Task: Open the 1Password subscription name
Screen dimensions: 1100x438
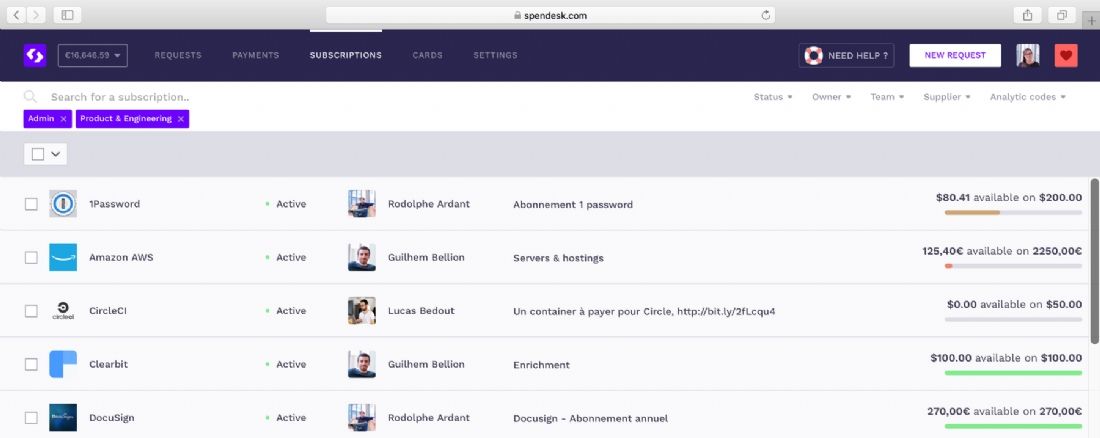Action: [114, 204]
